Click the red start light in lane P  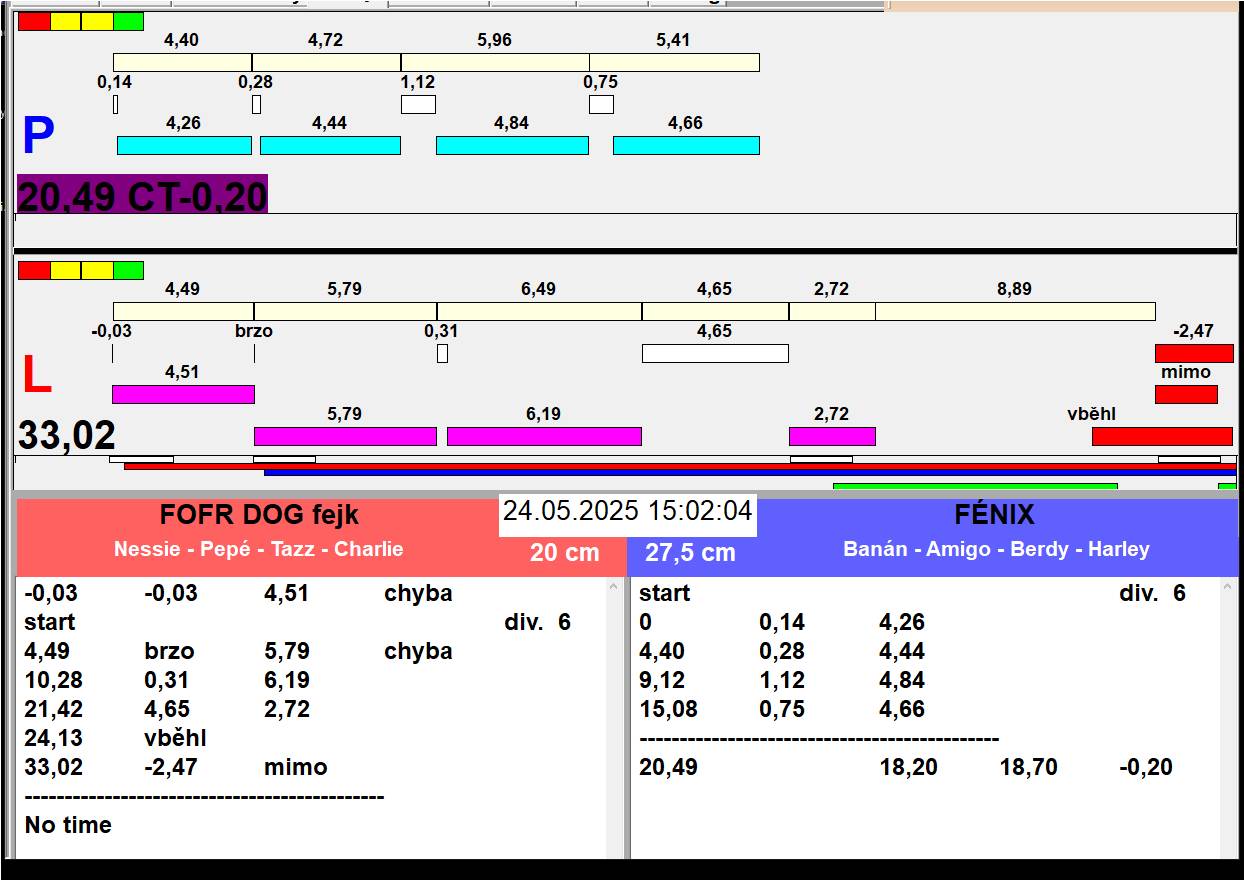[x=34, y=21]
